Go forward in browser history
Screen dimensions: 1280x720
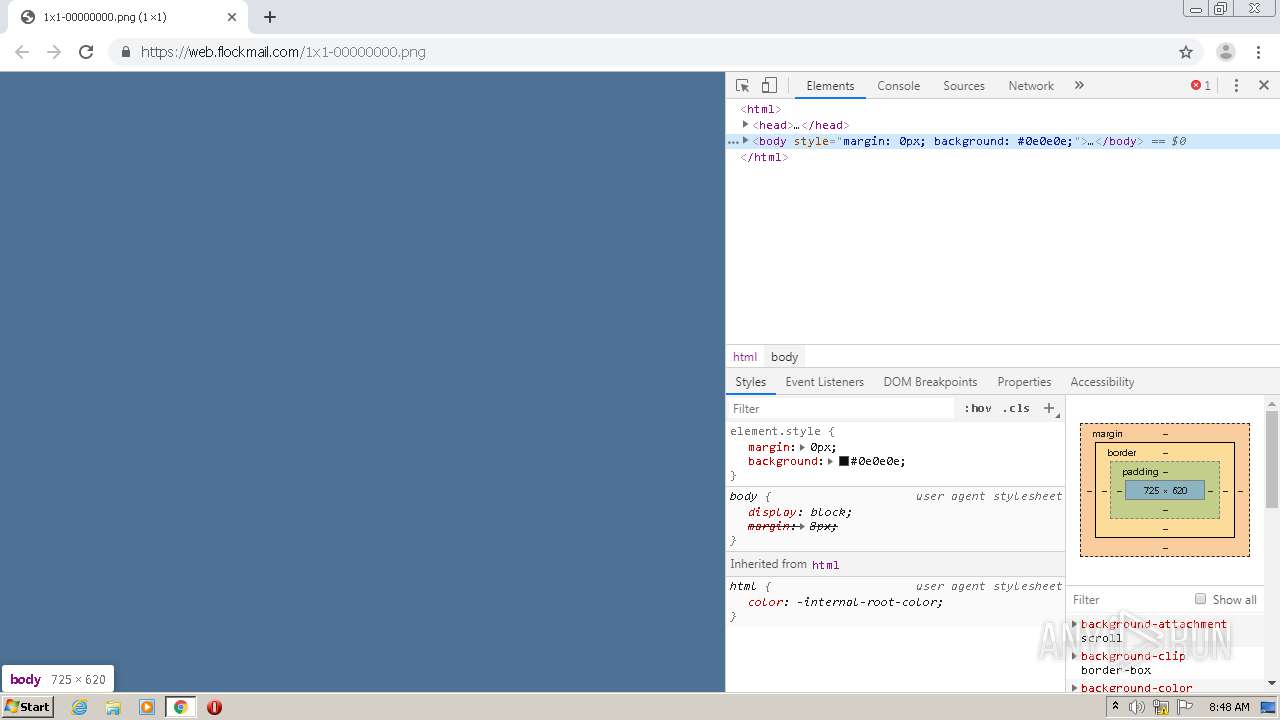click(x=54, y=52)
